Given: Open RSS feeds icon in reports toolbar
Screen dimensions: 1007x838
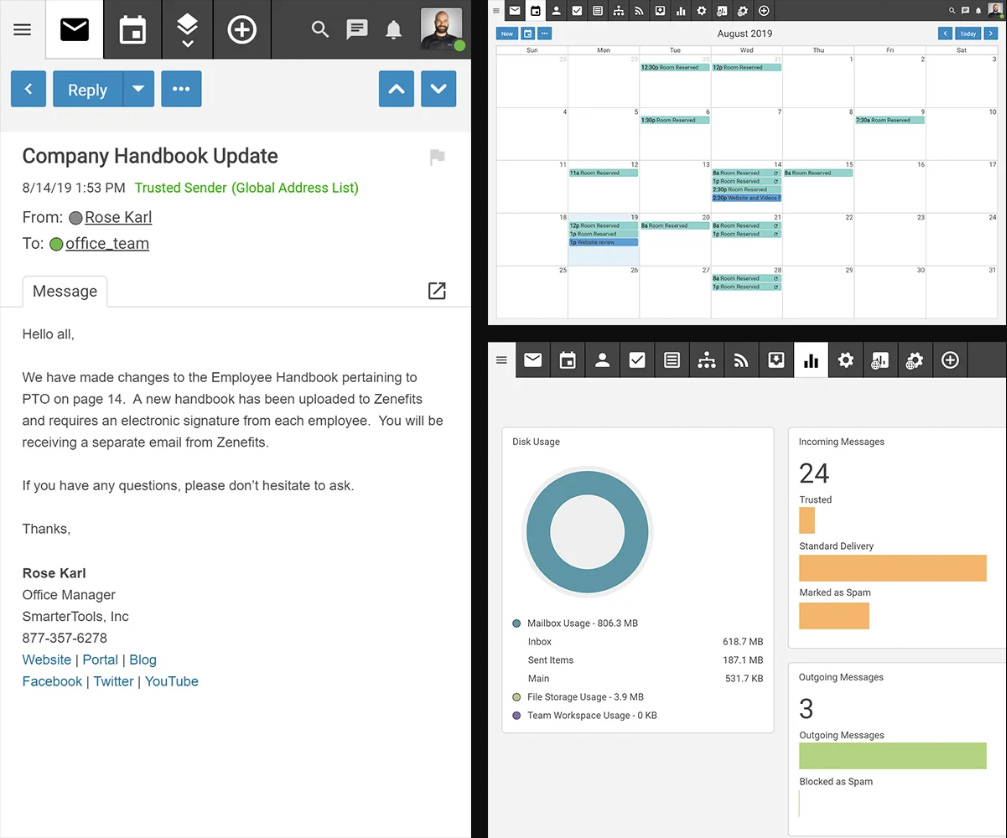Looking at the screenshot, I should [741, 360].
